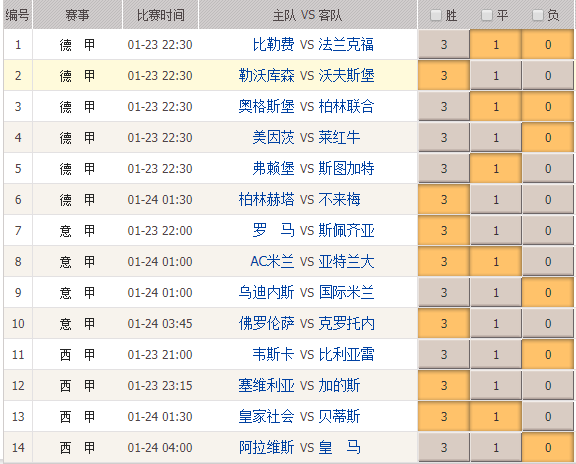
Task: Check the 负 select-all checkbox in header
Action: click(538, 15)
